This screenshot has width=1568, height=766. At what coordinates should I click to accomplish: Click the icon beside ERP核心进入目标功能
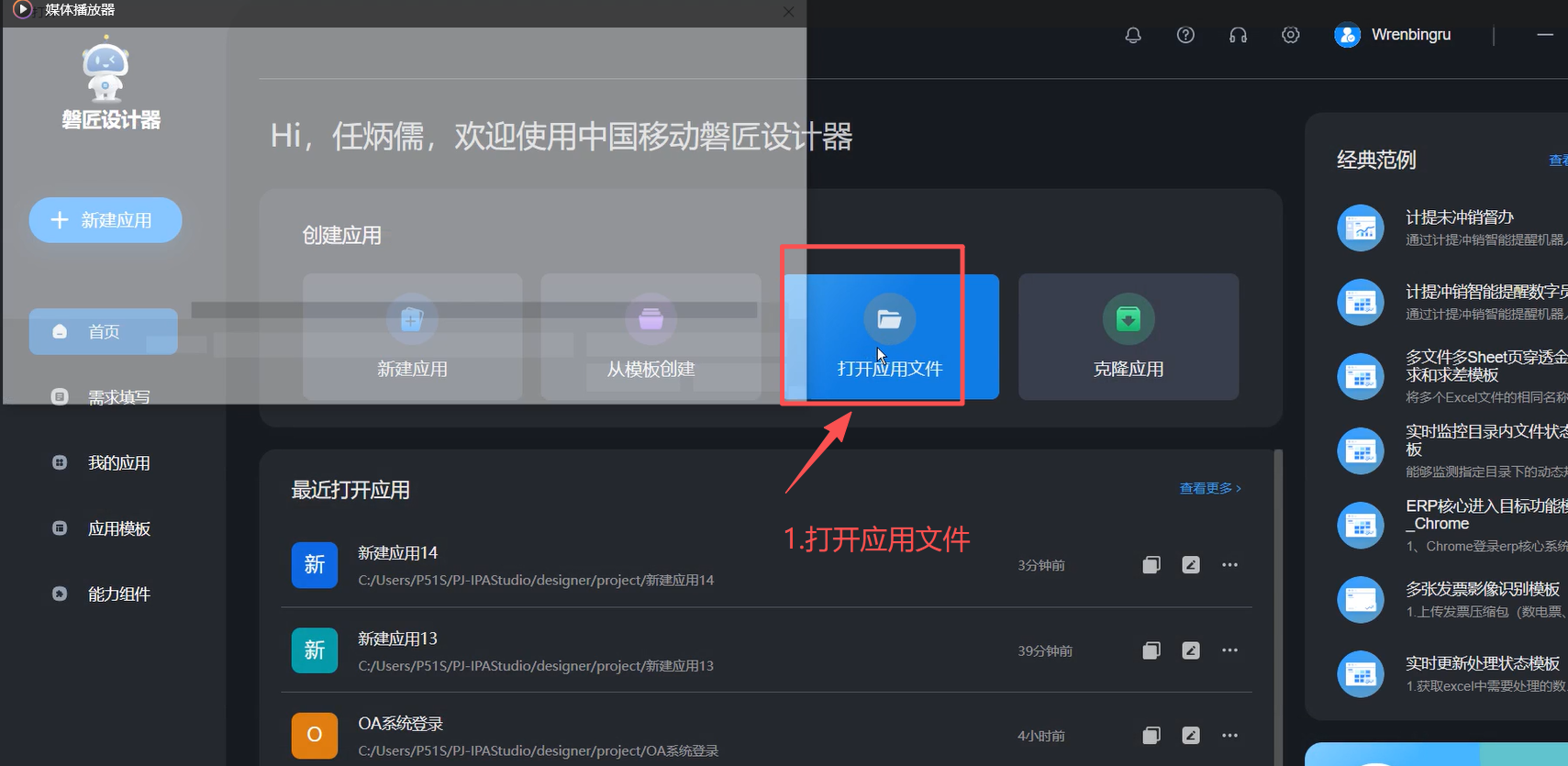pyautogui.click(x=1361, y=525)
